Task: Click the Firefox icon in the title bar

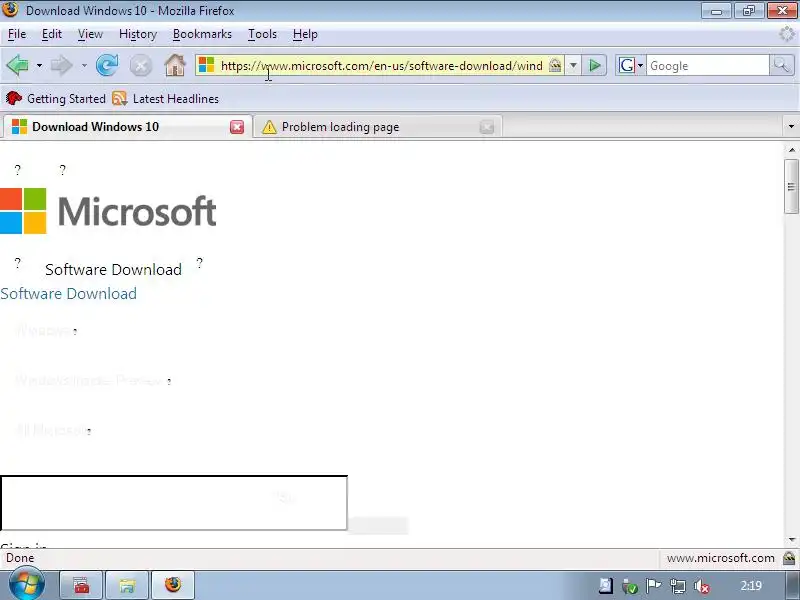Action: [x=10, y=10]
